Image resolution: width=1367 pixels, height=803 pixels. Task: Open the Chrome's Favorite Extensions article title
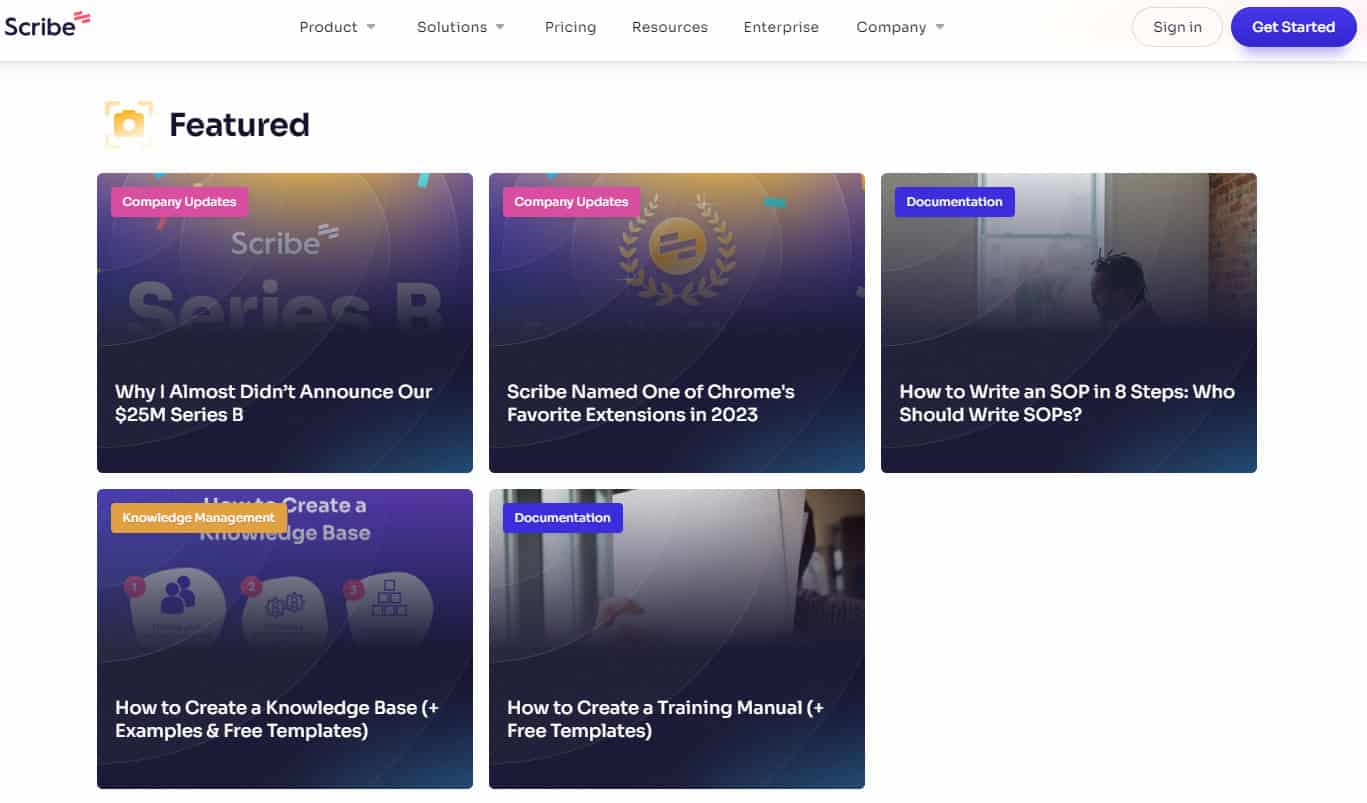click(651, 403)
